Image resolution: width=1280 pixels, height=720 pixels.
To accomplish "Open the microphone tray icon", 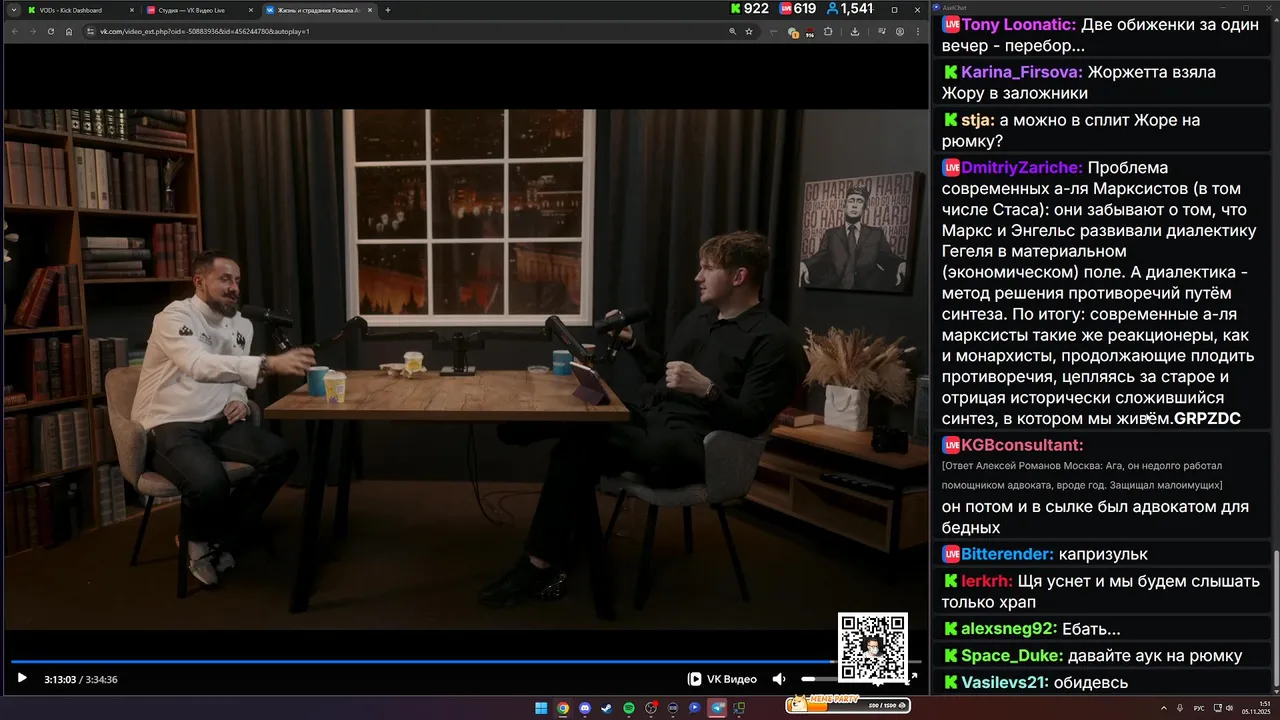I will [x=1180, y=707].
